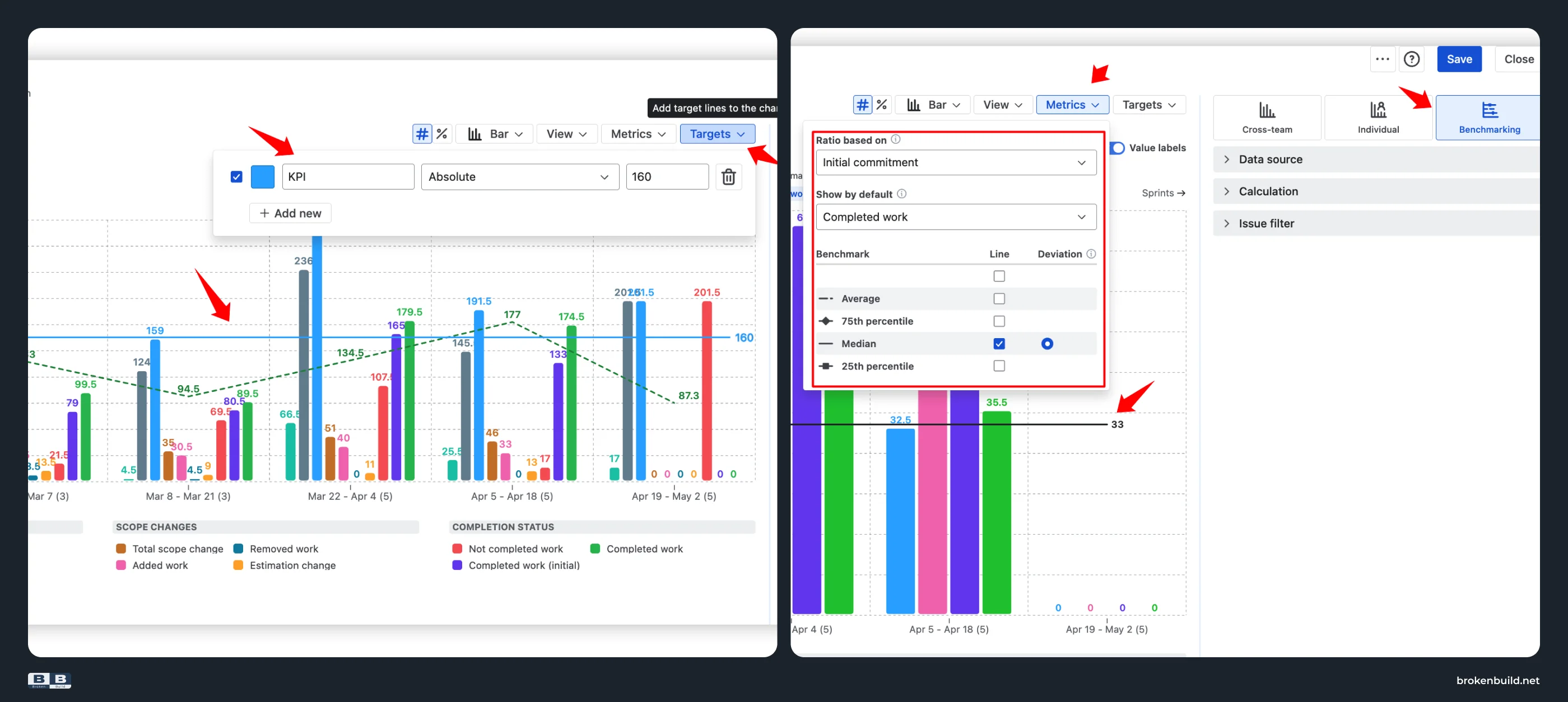Expand the Issue filter section
This screenshot has width=1568, height=702.
click(1376, 223)
